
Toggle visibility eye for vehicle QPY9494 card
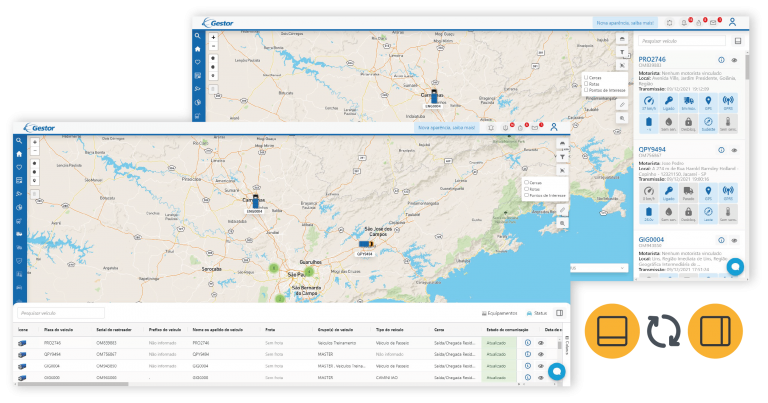click(x=734, y=151)
